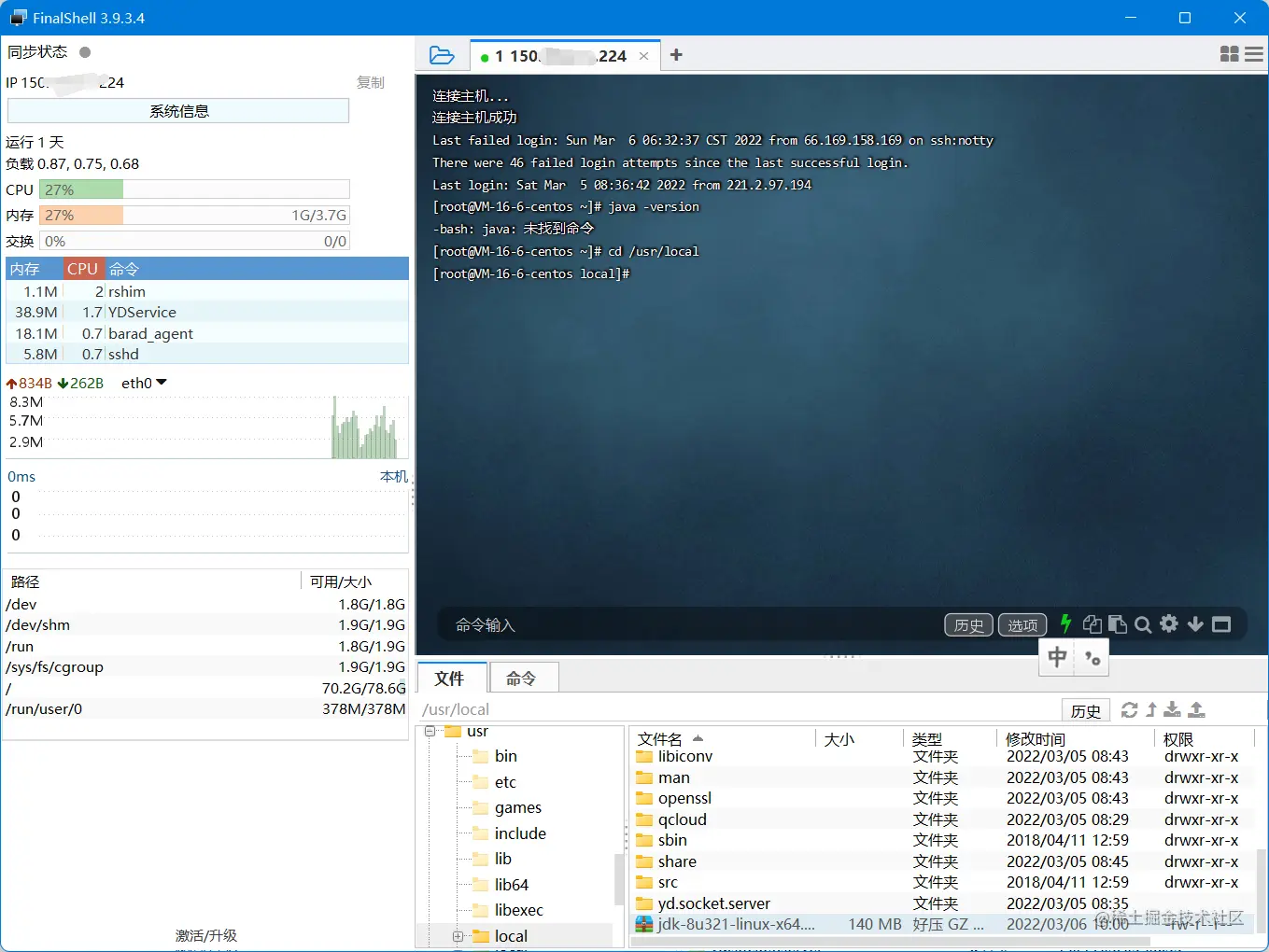1269x952 pixels.
Task: Open terminal command history button
Action: [x=968, y=624]
